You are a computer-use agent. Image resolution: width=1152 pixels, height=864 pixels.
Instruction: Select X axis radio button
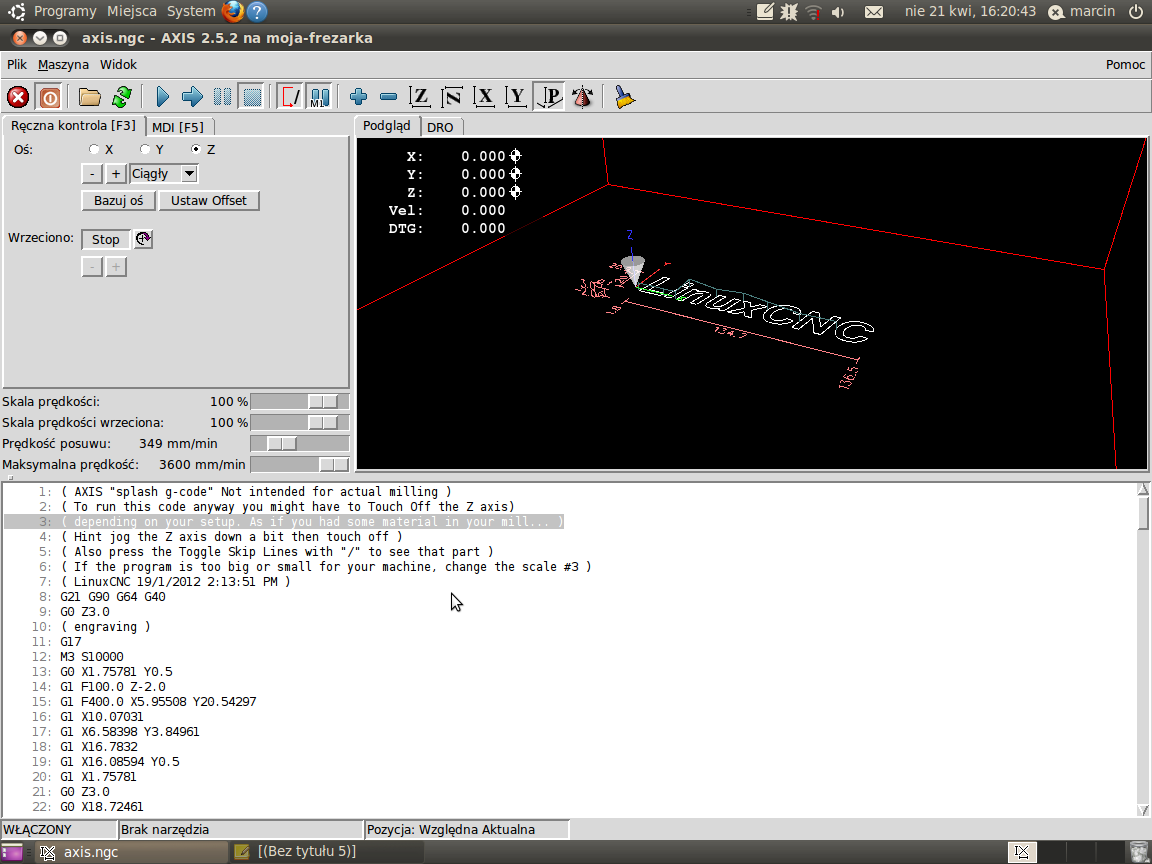tap(94, 149)
